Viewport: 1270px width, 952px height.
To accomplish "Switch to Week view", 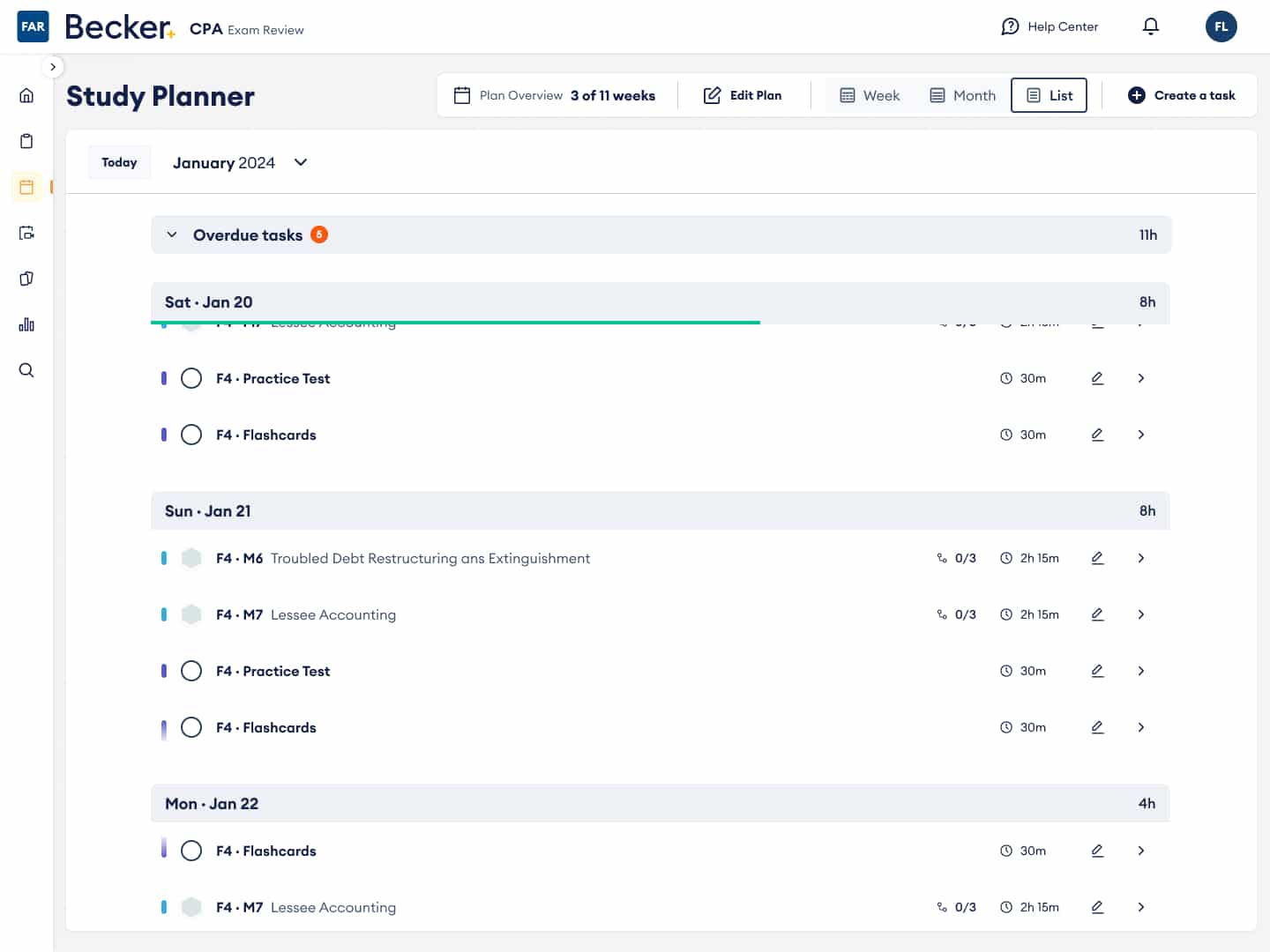I will pyautogui.click(x=870, y=95).
